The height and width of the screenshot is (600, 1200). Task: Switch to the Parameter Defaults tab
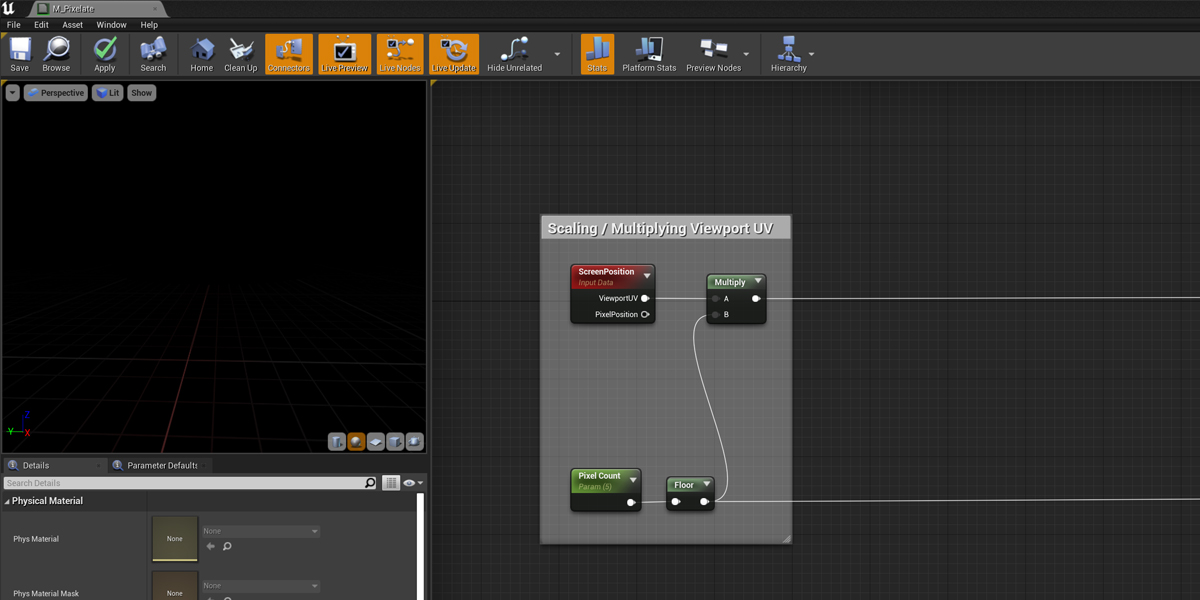pos(160,465)
